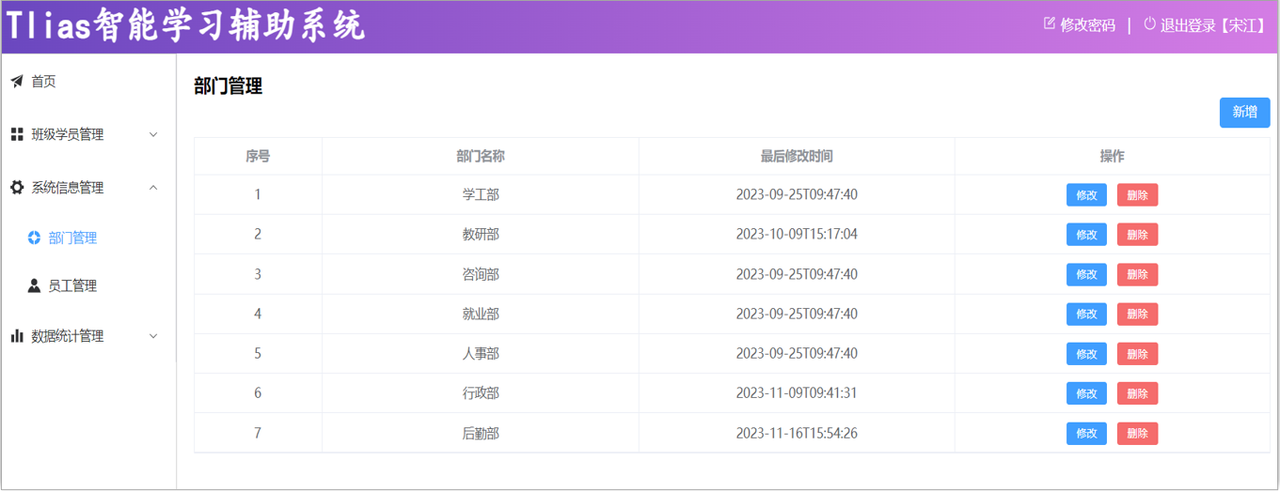Screen dimensions: 1280x491
Task: Click the gear icon beside 系统信息管理
Action: pos(17,188)
